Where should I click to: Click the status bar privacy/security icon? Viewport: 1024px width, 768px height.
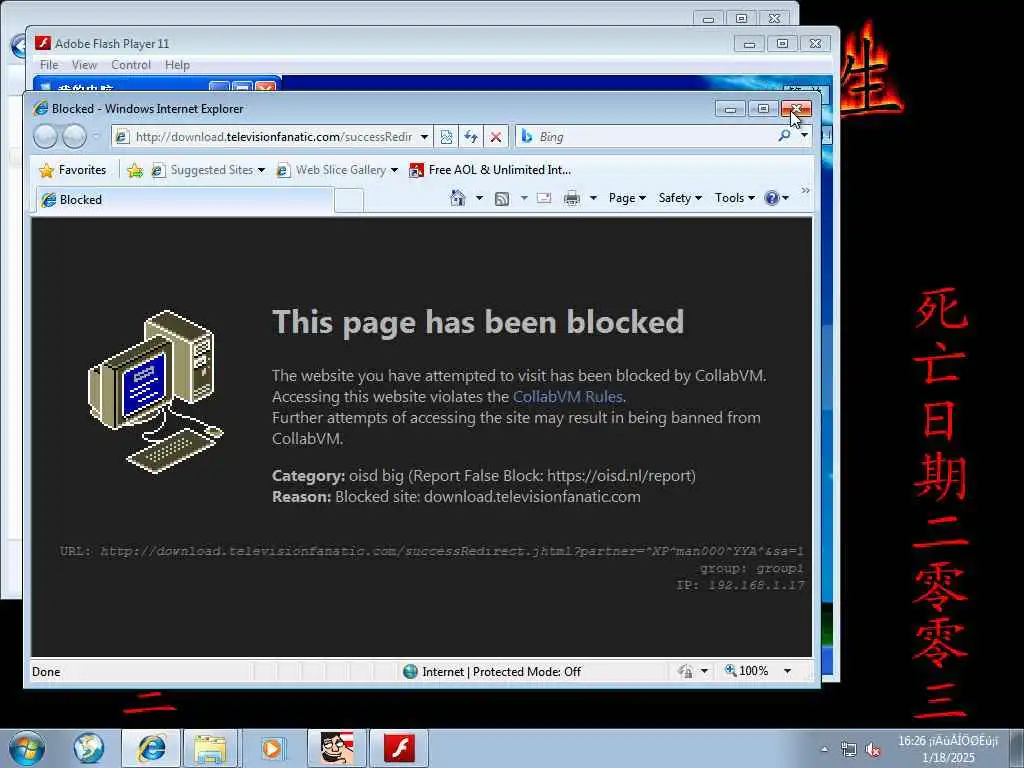[x=685, y=671]
